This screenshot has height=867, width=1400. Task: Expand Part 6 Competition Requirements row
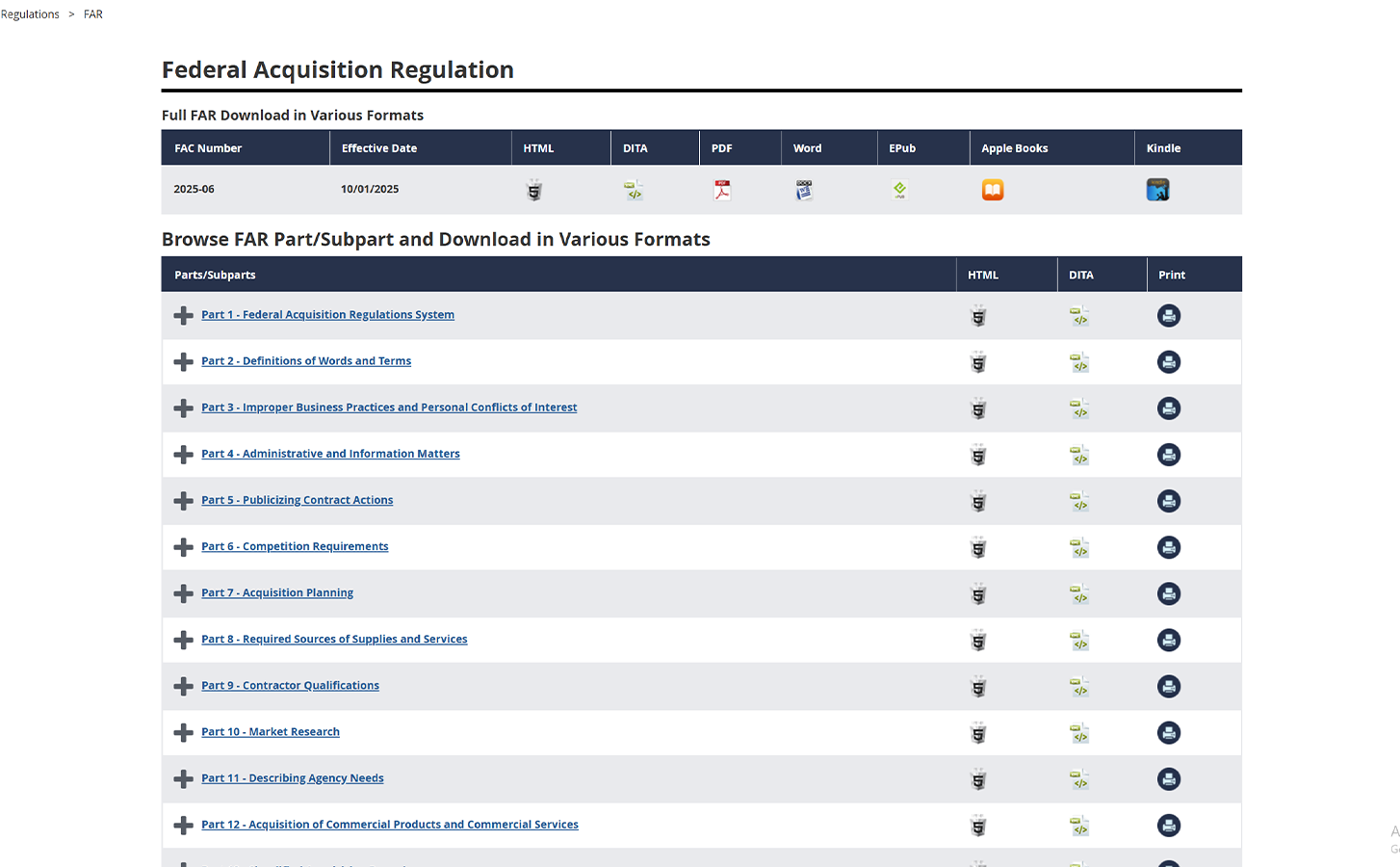tap(183, 547)
